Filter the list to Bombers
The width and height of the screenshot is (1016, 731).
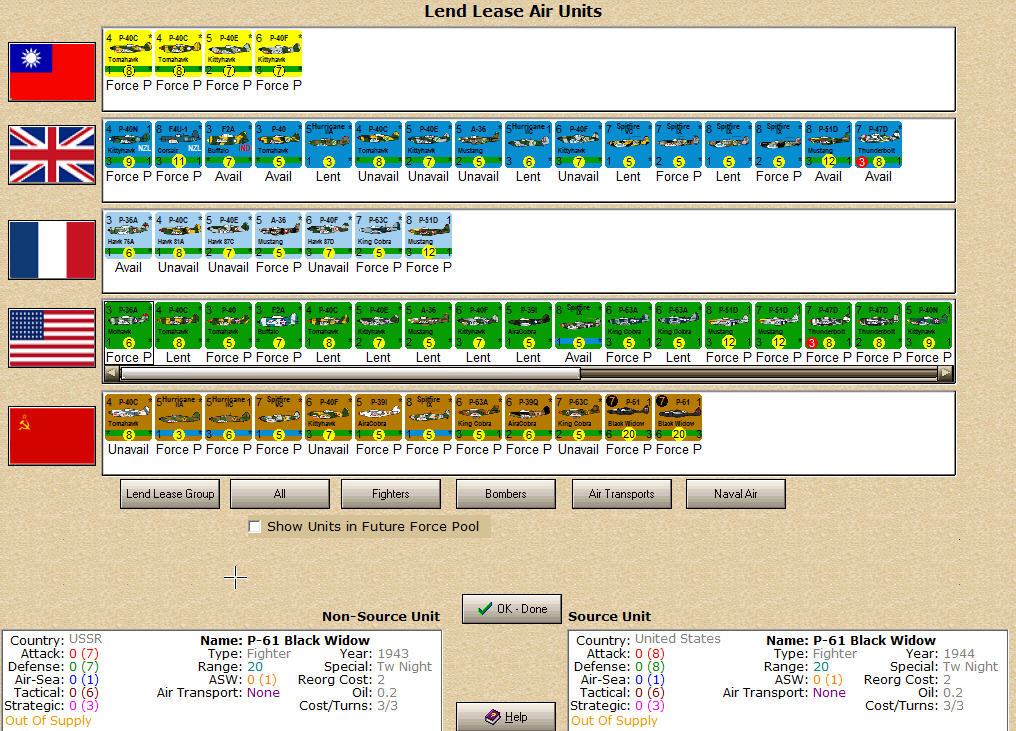pos(505,494)
